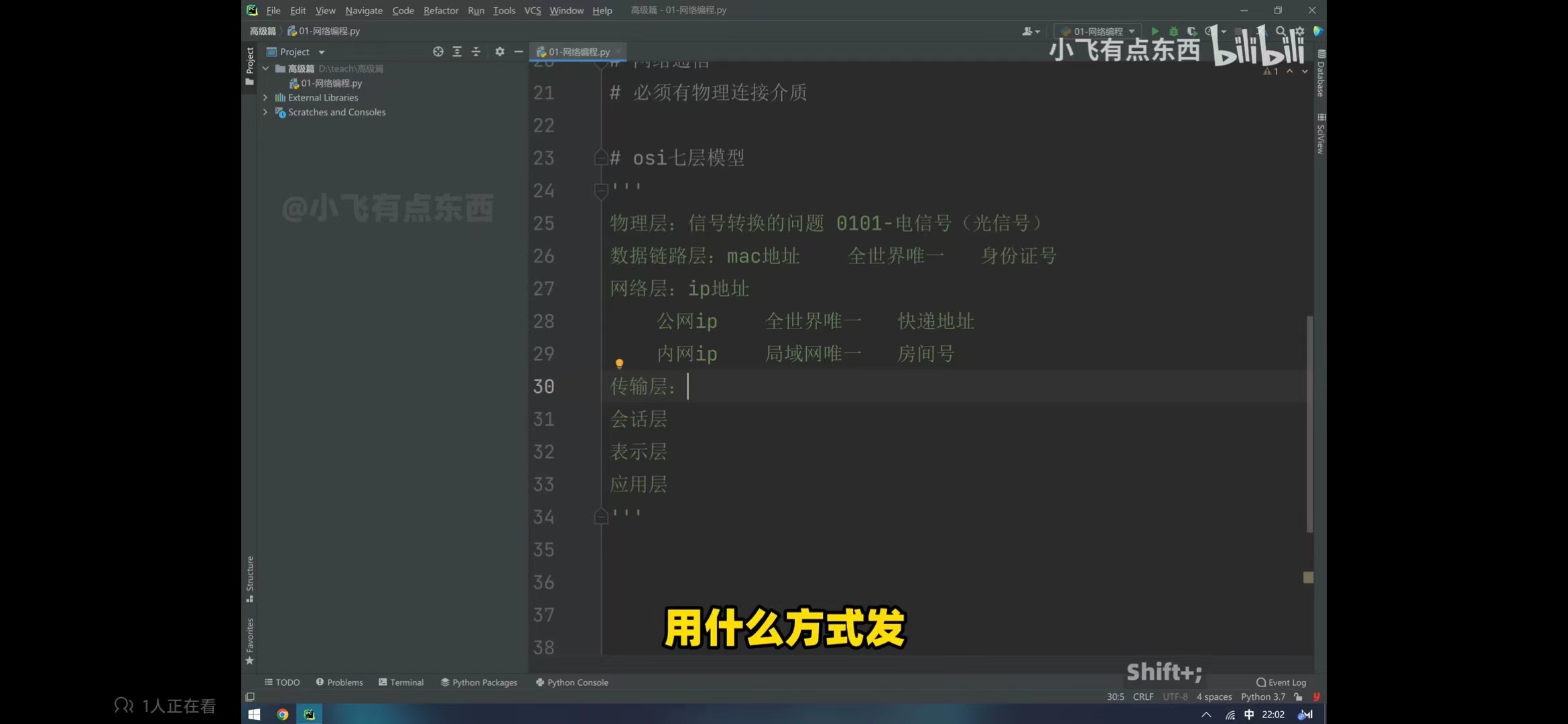Run the 01-网络编程 configuration

pyautogui.click(x=1155, y=32)
